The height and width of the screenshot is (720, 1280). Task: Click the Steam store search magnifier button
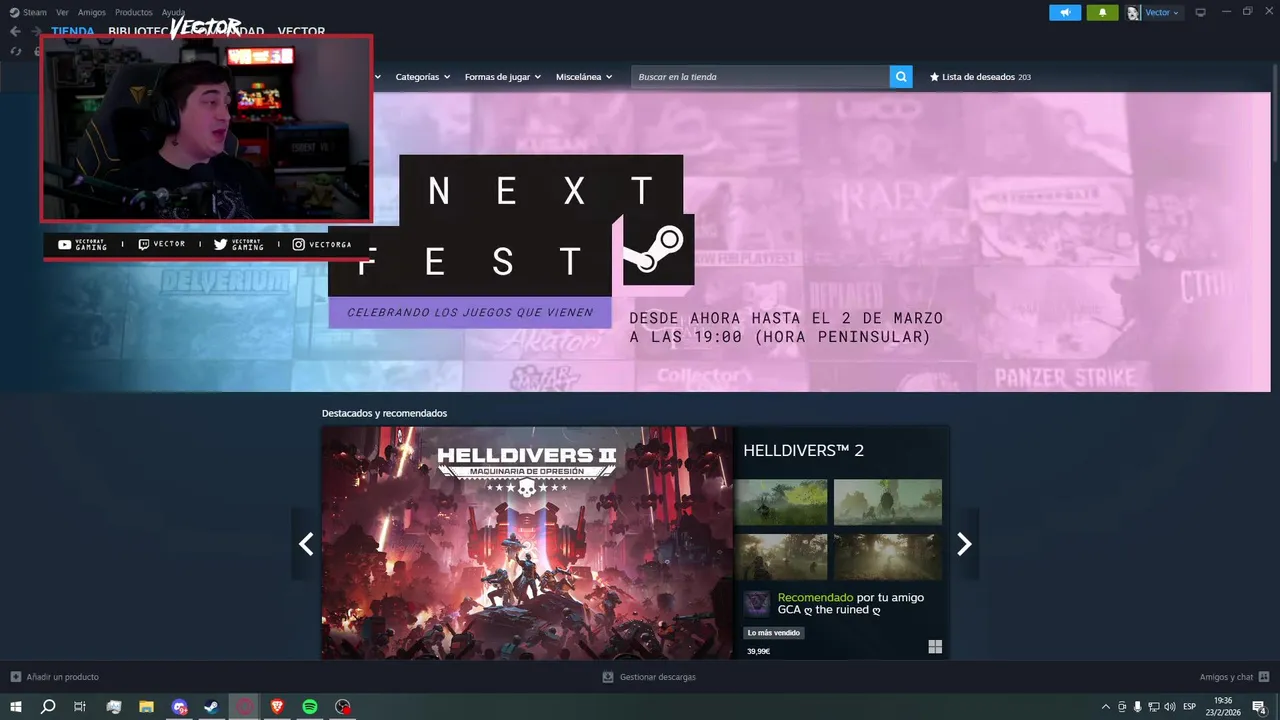point(901,77)
